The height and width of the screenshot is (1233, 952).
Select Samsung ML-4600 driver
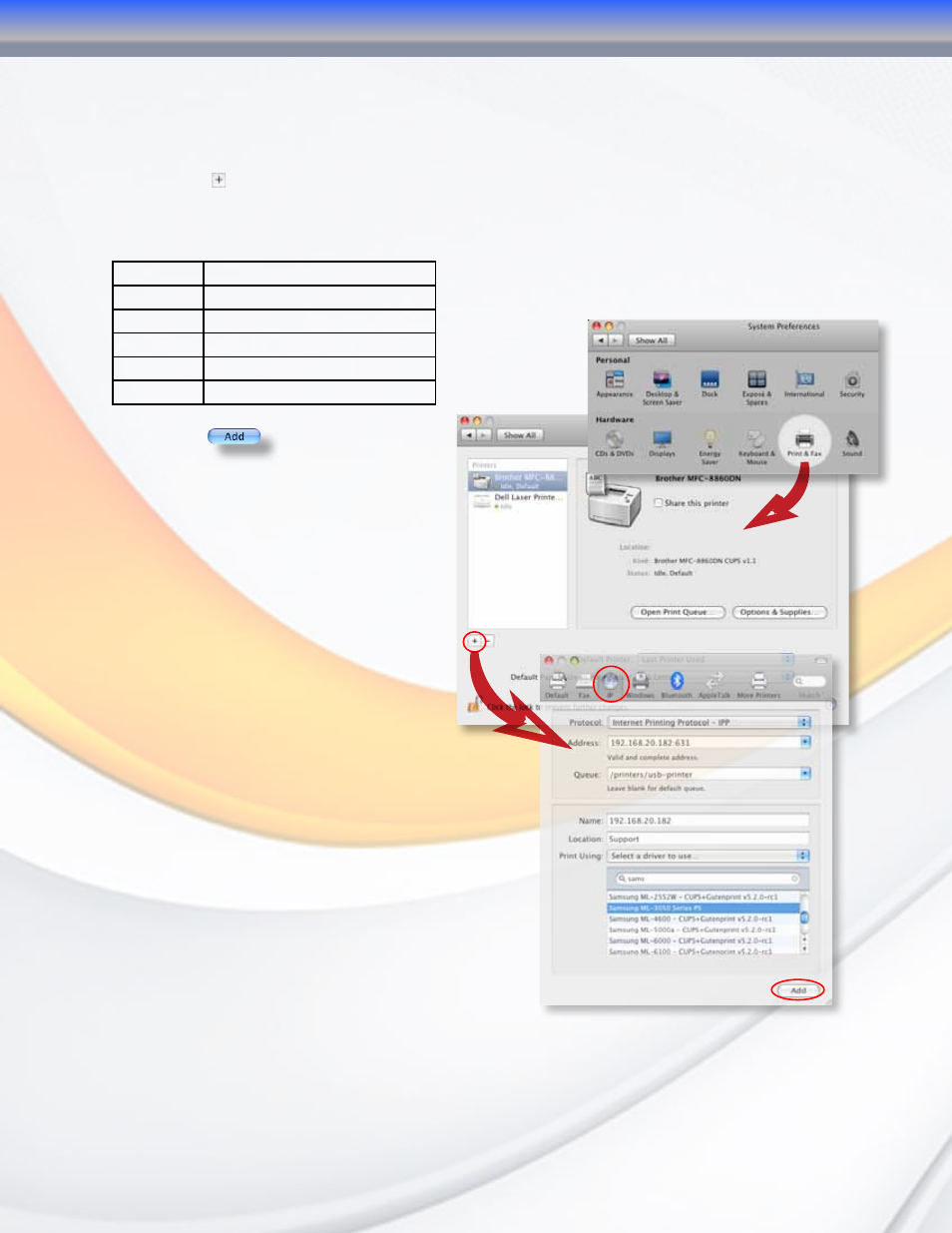coord(704,920)
